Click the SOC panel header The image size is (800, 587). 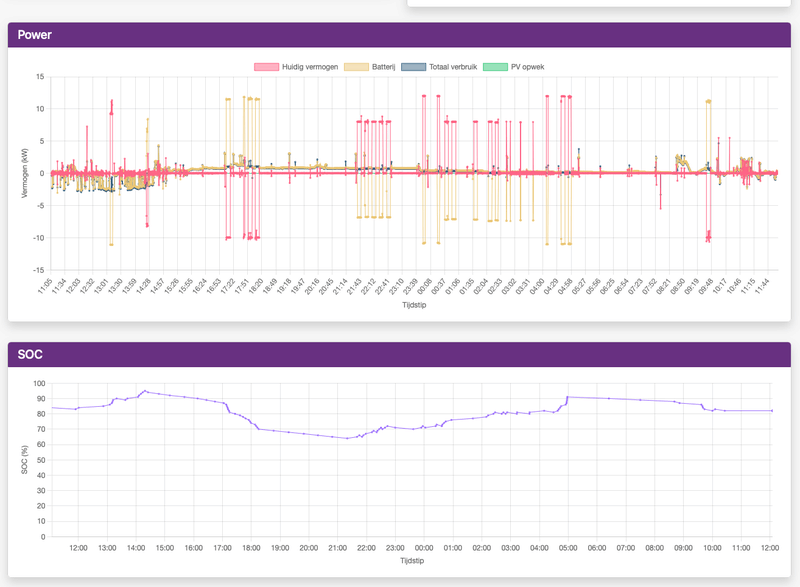point(399,354)
